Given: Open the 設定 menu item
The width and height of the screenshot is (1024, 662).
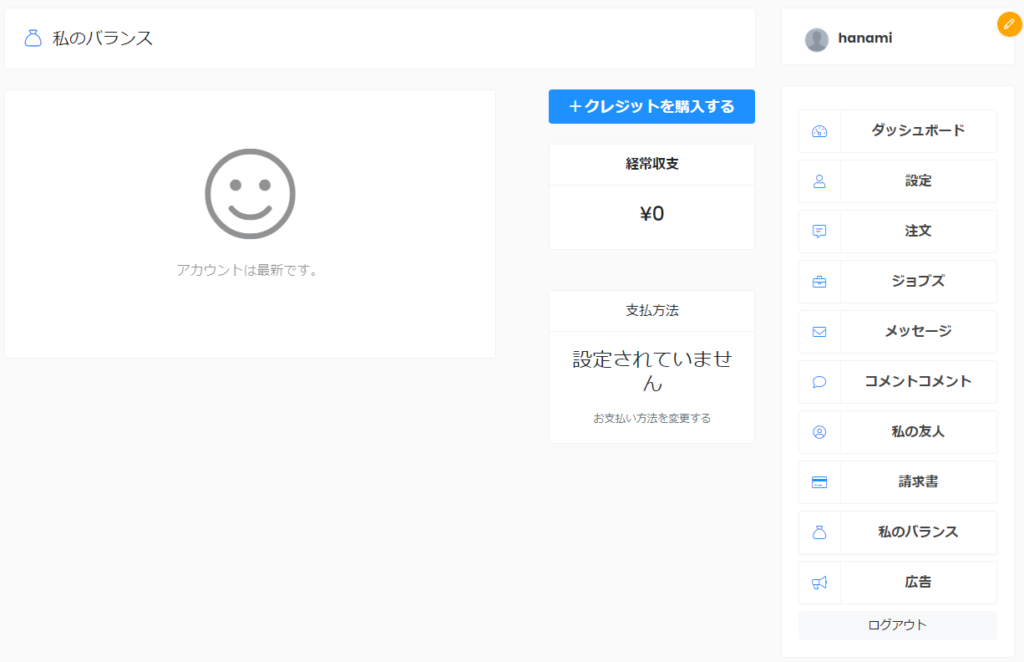Looking at the screenshot, I should (917, 181).
